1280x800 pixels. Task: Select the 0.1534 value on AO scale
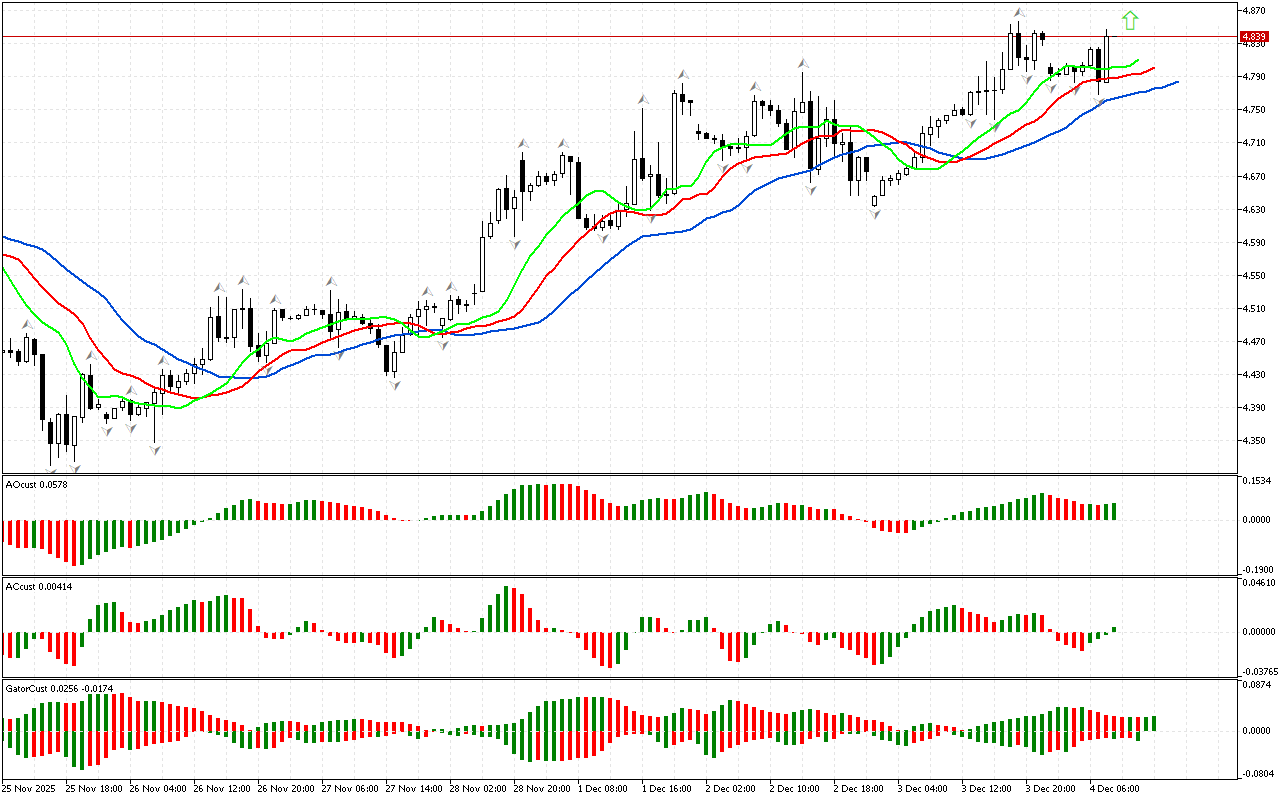[1256, 482]
